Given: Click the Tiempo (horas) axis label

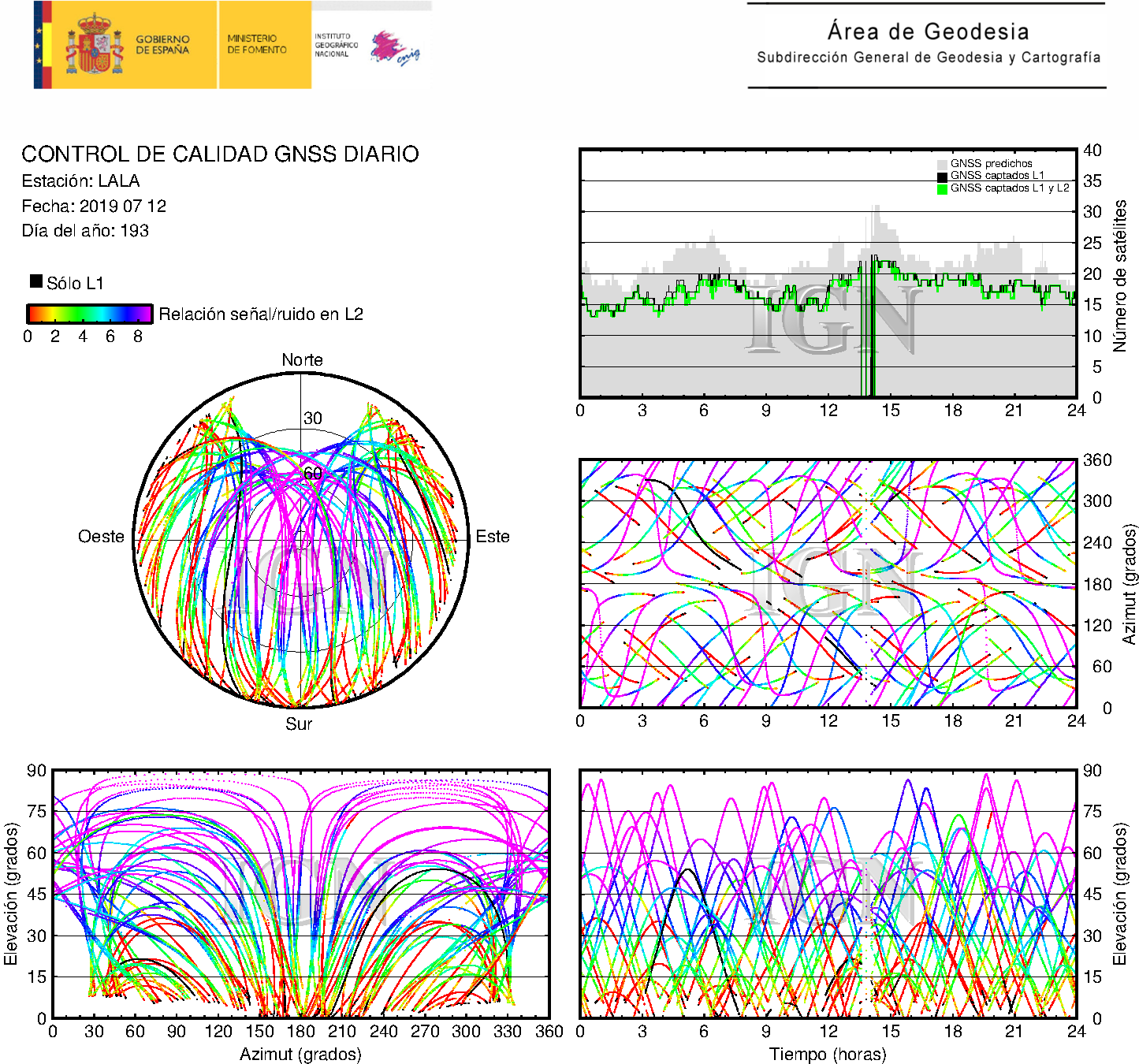Looking at the screenshot, I should pyautogui.click(x=827, y=1054).
